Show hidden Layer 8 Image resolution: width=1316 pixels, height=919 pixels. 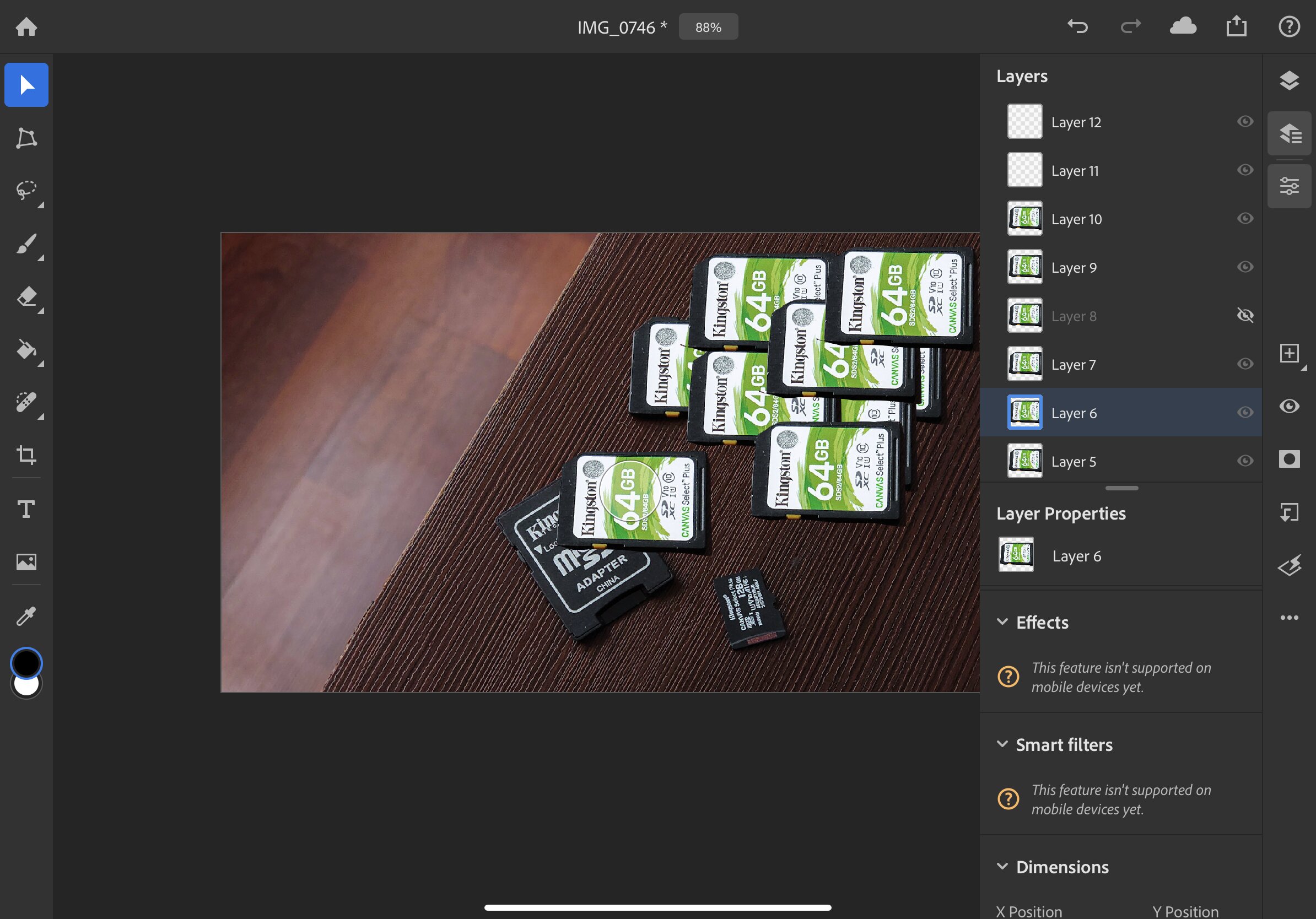click(x=1245, y=316)
